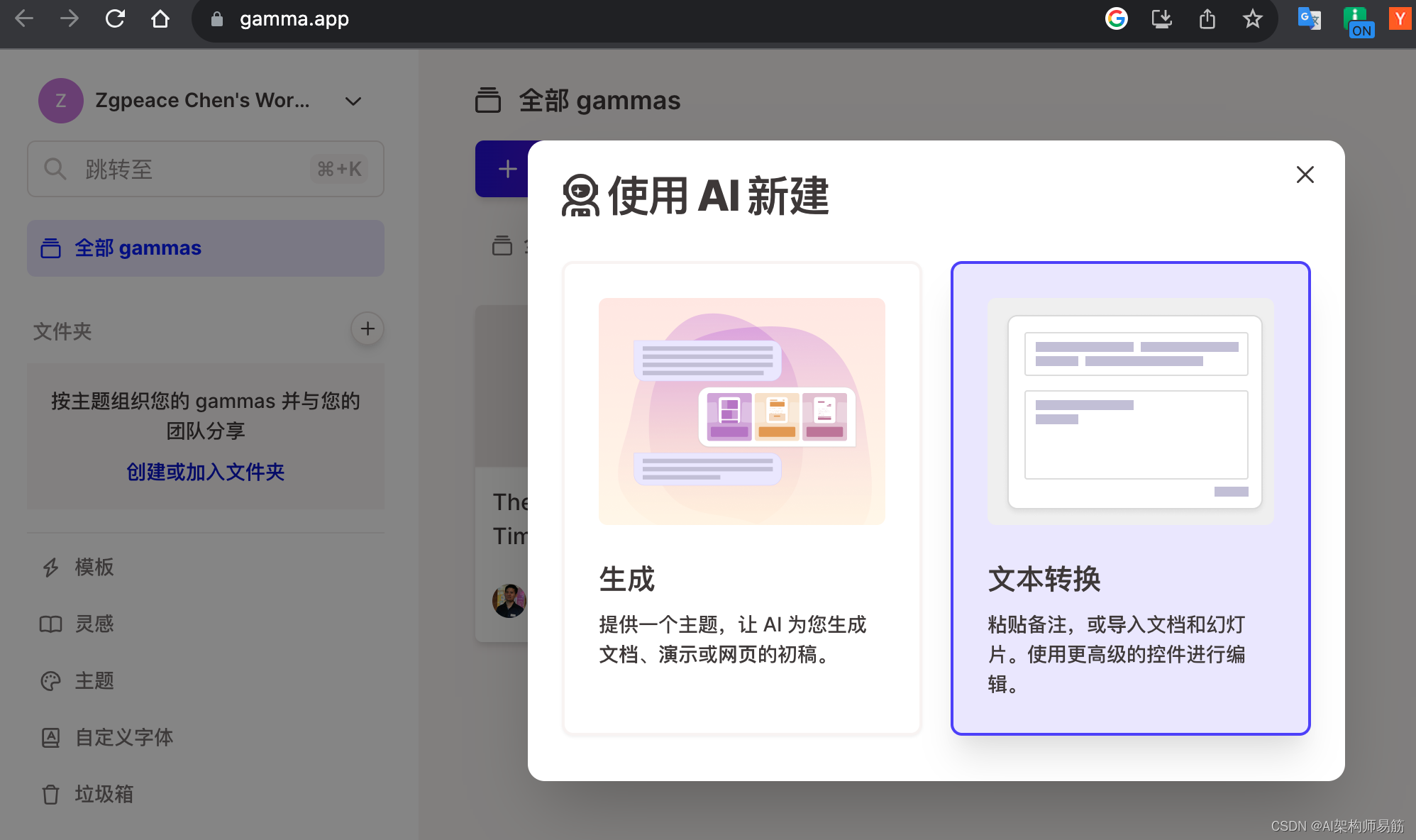Open 自定义字体 custom fonts
The image size is (1416, 840).
(123, 737)
